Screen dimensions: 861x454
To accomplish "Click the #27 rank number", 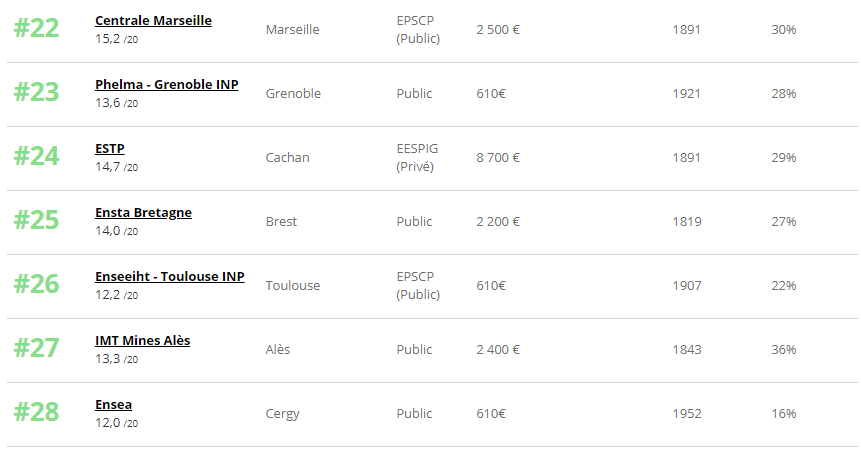I will [x=36, y=348].
